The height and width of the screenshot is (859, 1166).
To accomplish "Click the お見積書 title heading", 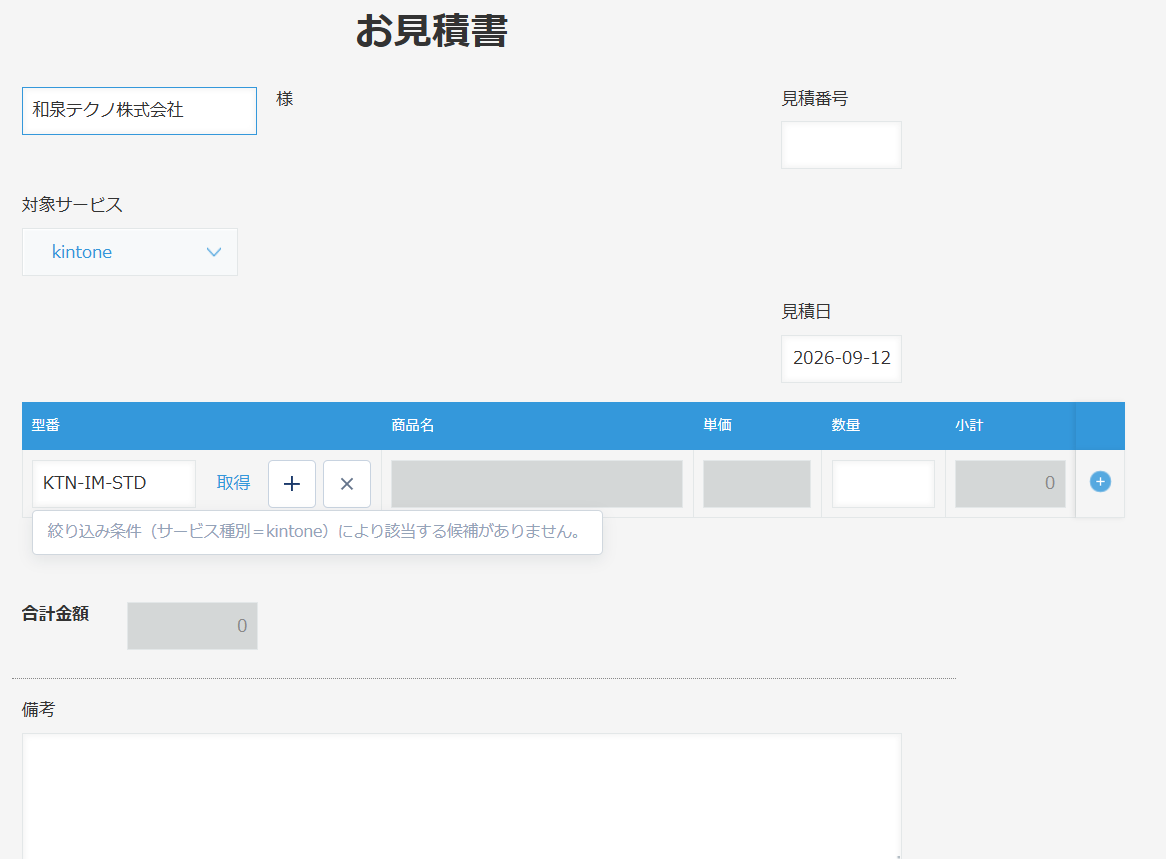I will (431, 31).
